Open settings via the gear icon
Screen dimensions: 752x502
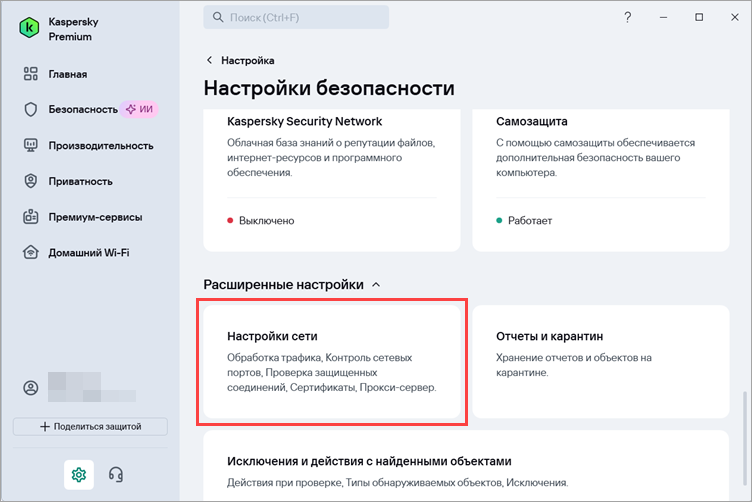click(79, 475)
